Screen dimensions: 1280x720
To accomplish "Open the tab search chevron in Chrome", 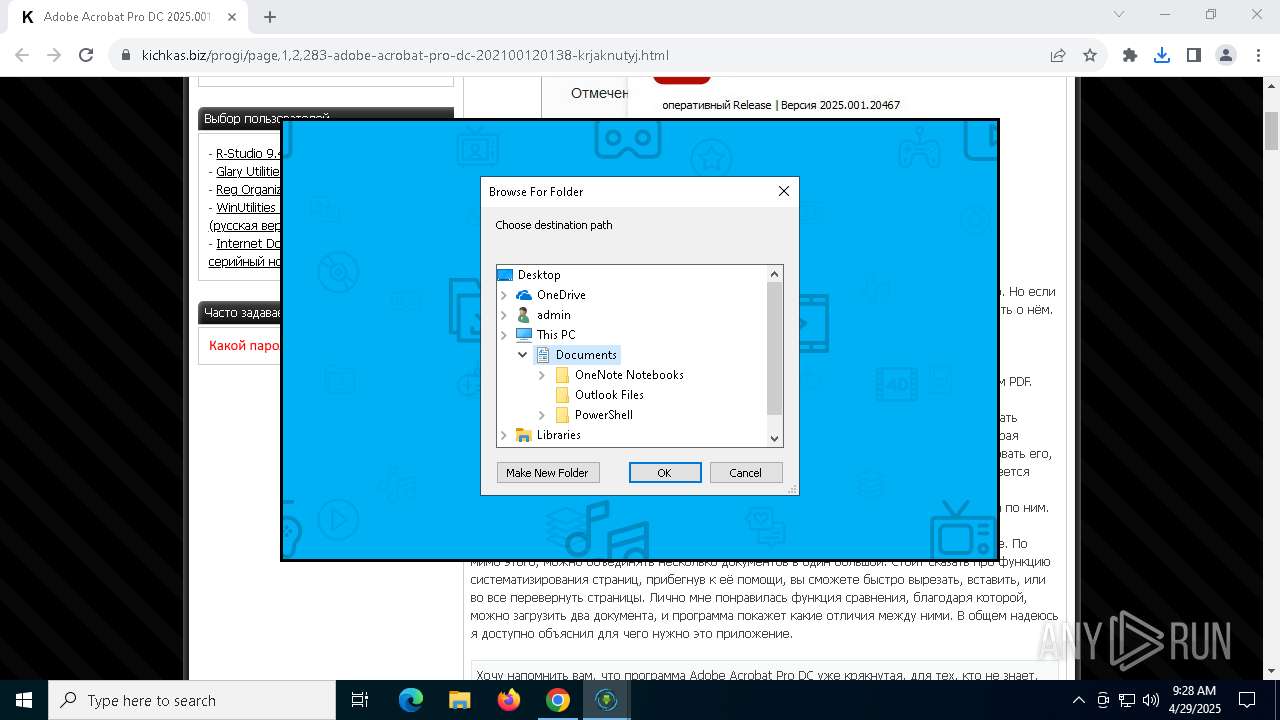I will [x=1119, y=14].
